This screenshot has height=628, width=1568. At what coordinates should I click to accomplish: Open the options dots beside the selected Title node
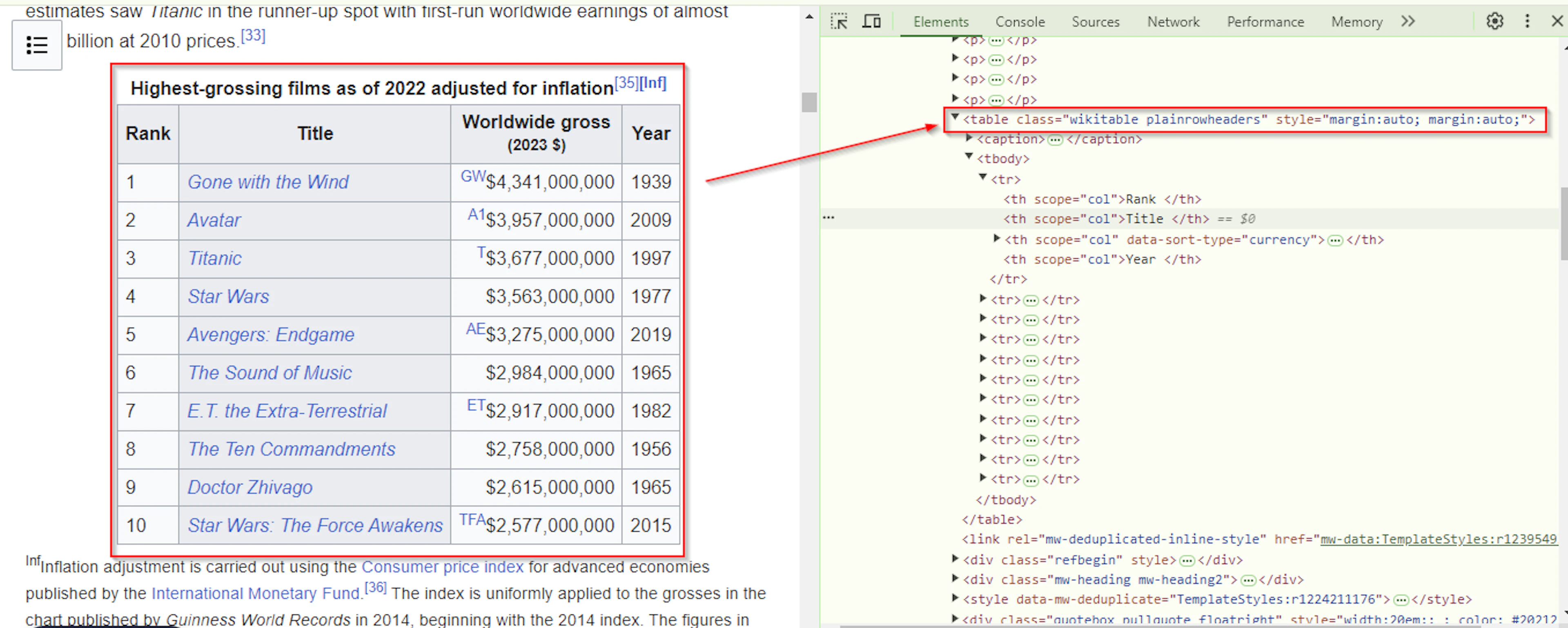[x=829, y=218]
